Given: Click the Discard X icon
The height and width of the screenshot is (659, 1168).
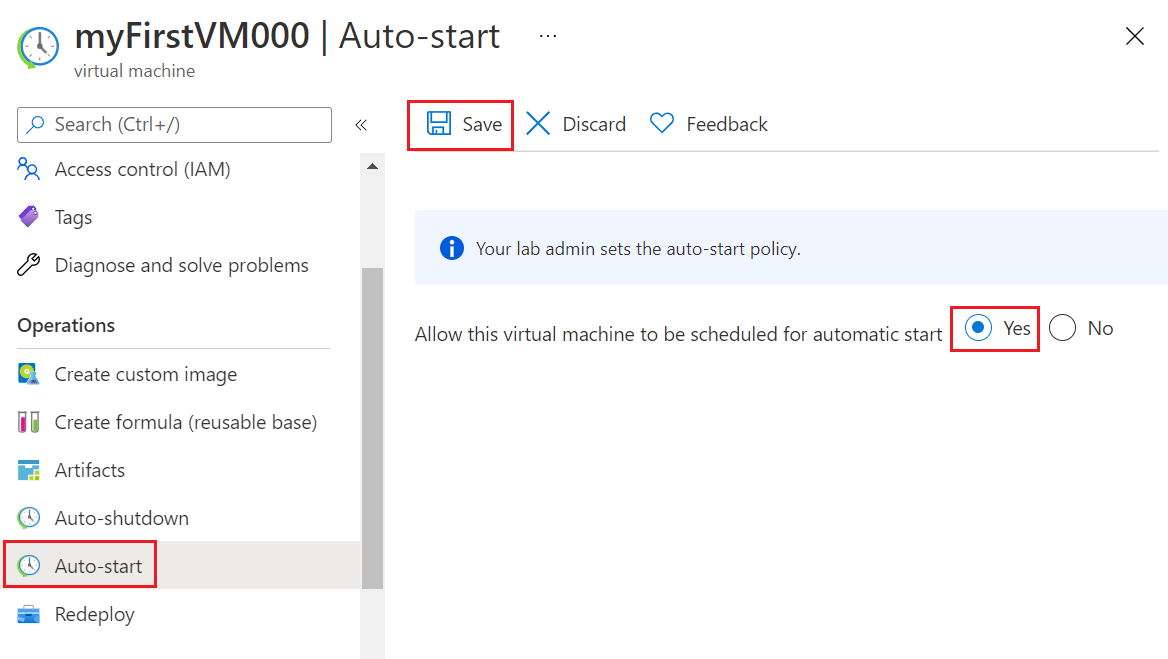Looking at the screenshot, I should click(x=538, y=124).
